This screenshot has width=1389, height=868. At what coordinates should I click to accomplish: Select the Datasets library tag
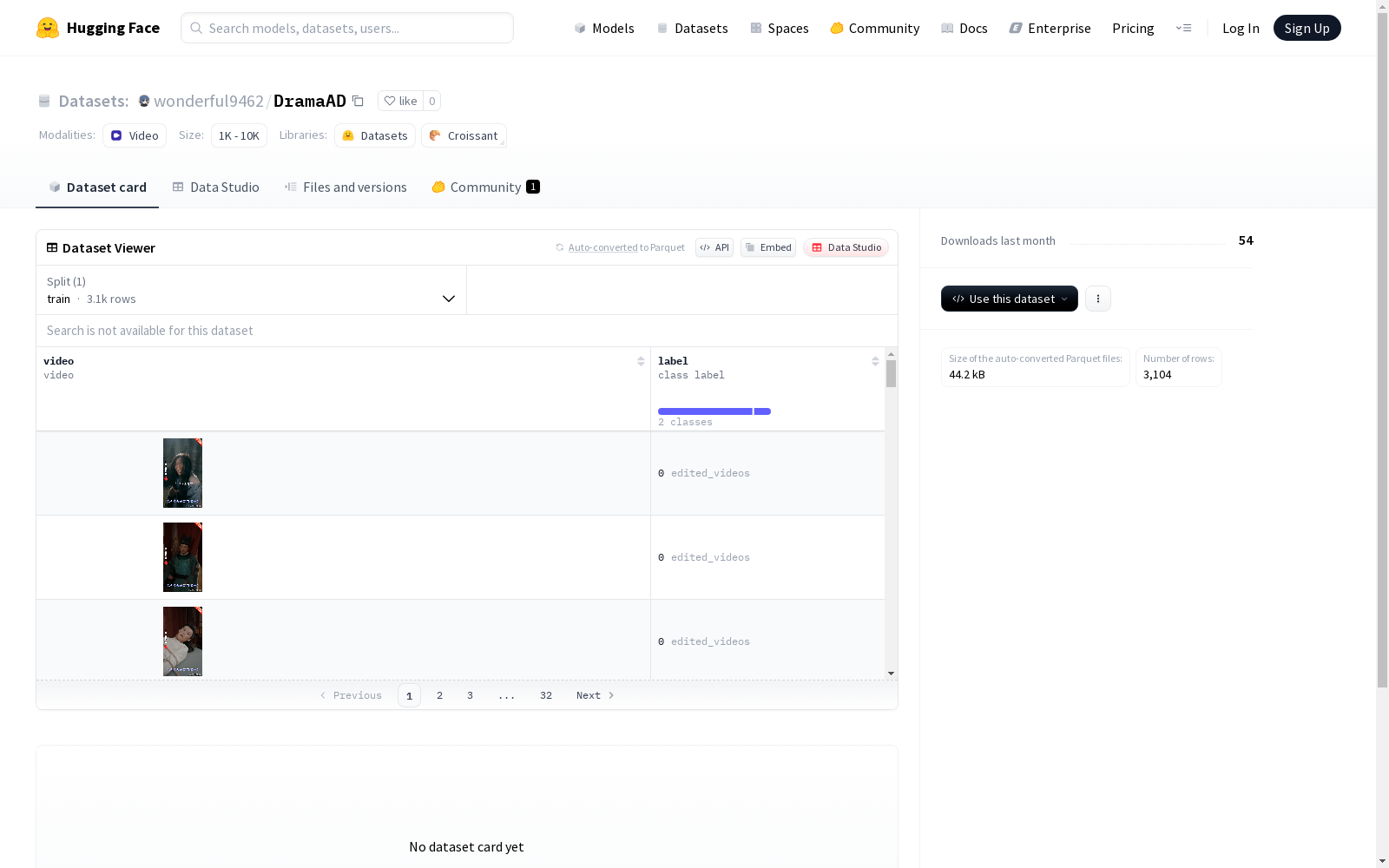click(x=375, y=135)
